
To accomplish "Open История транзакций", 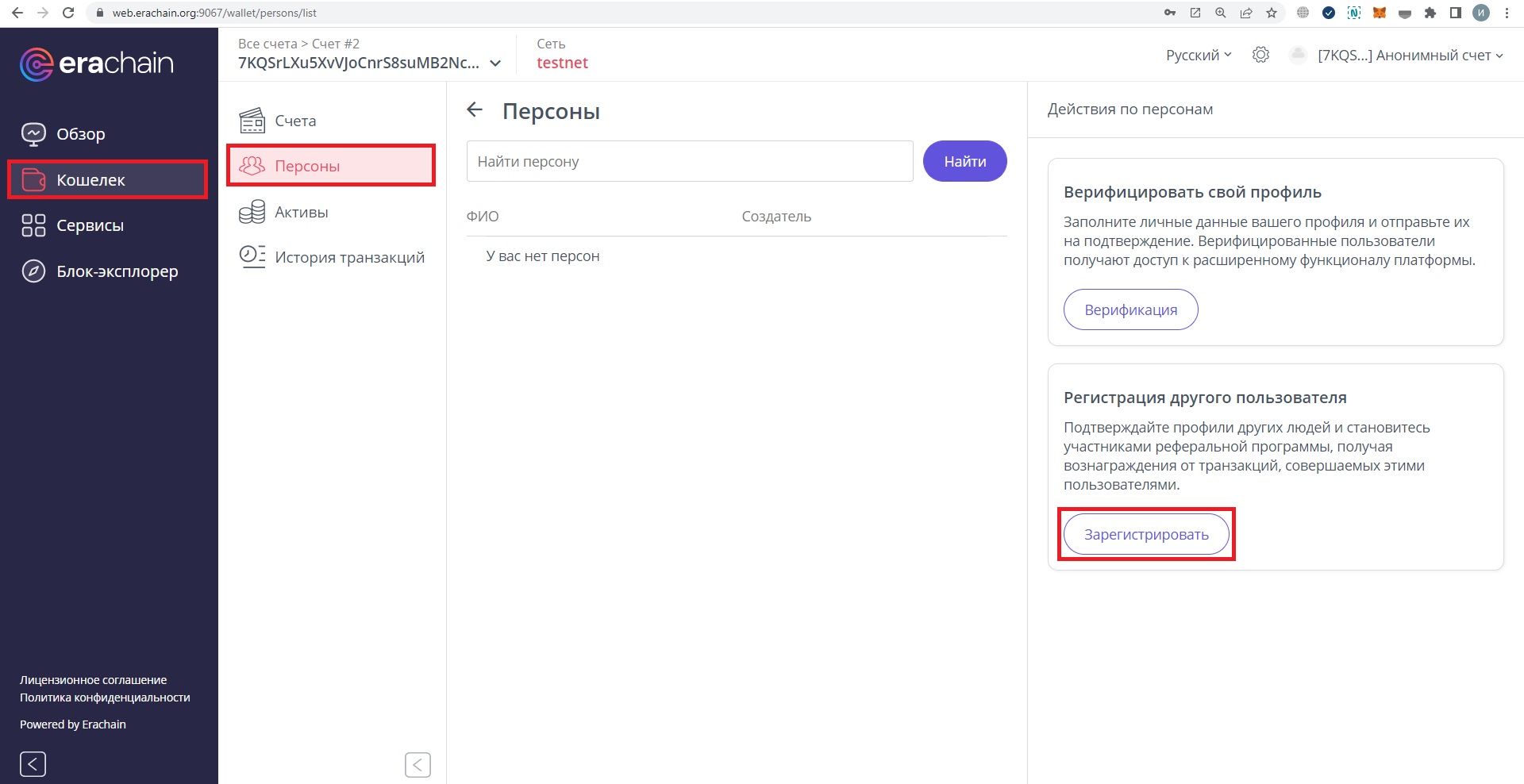I will (349, 257).
